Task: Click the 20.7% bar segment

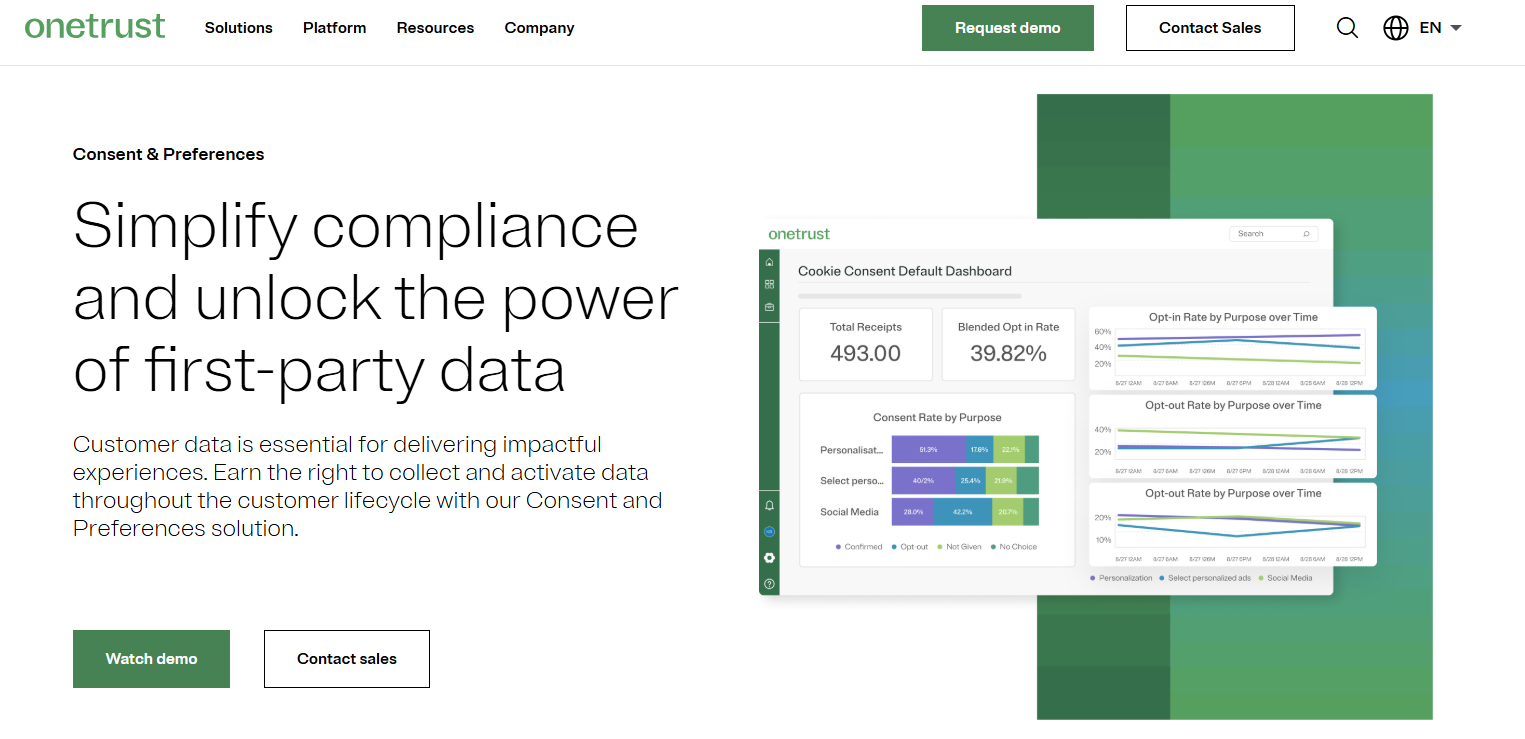Action: (1008, 512)
